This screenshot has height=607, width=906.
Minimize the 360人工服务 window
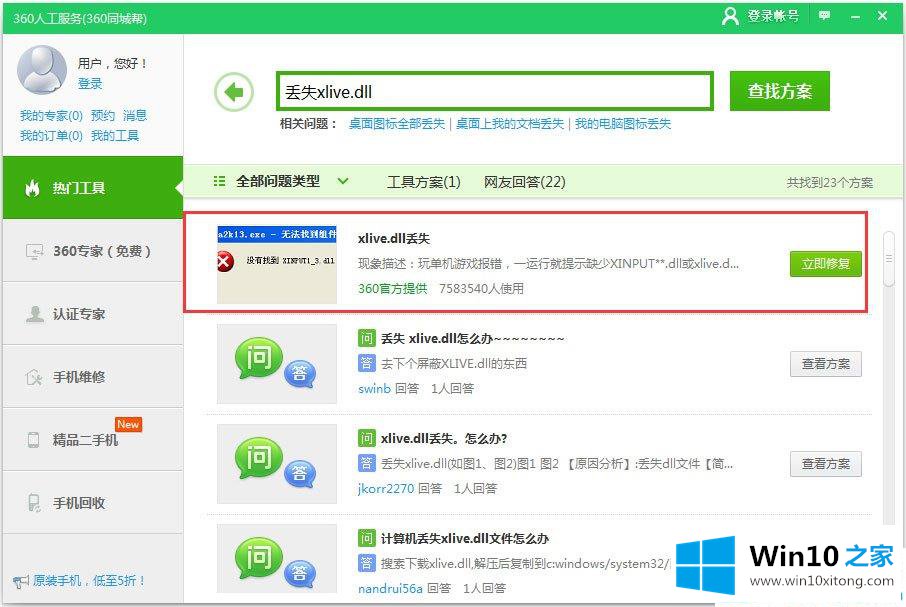(855, 17)
